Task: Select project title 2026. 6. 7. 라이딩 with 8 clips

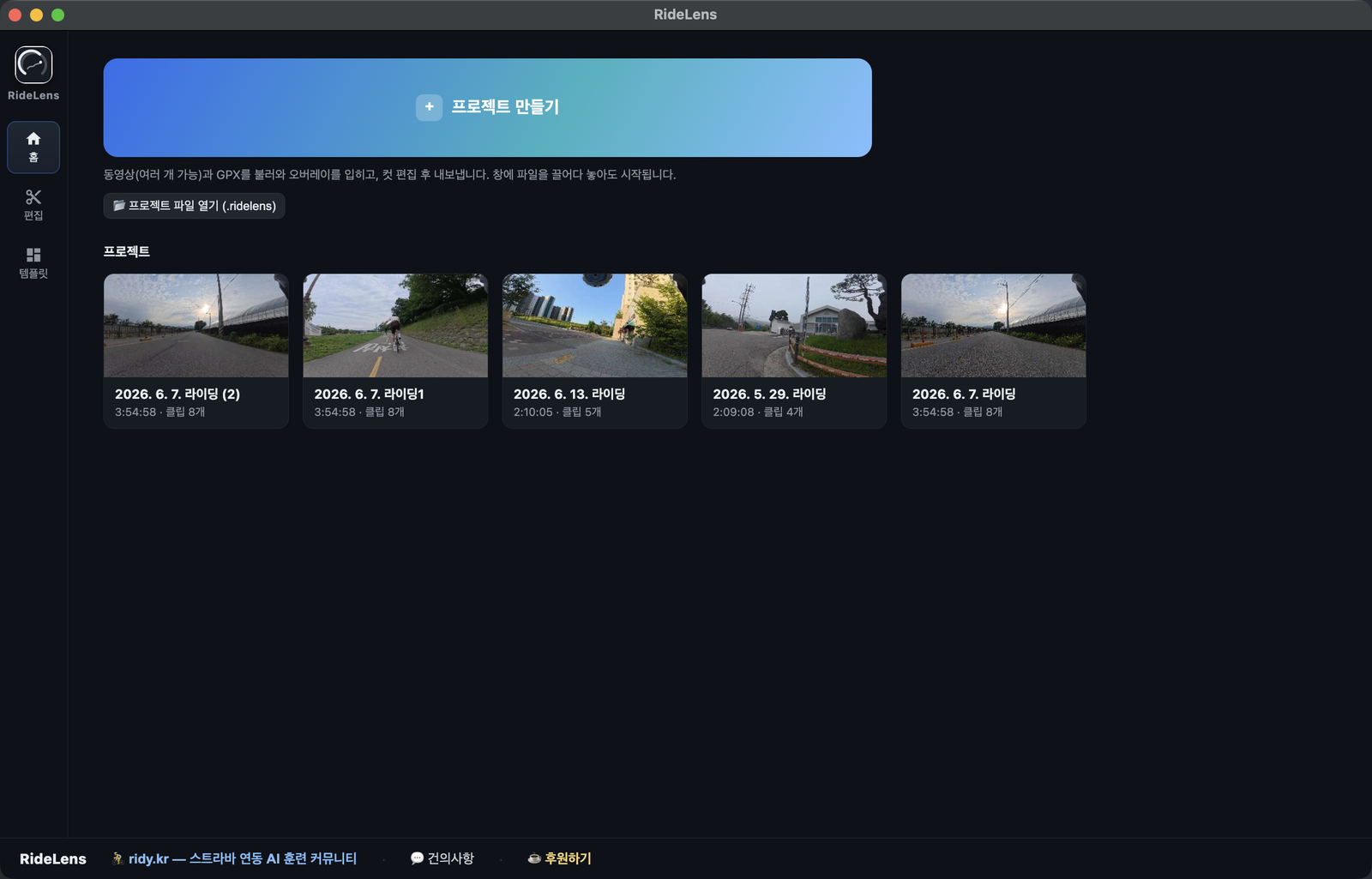Action: point(964,394)
